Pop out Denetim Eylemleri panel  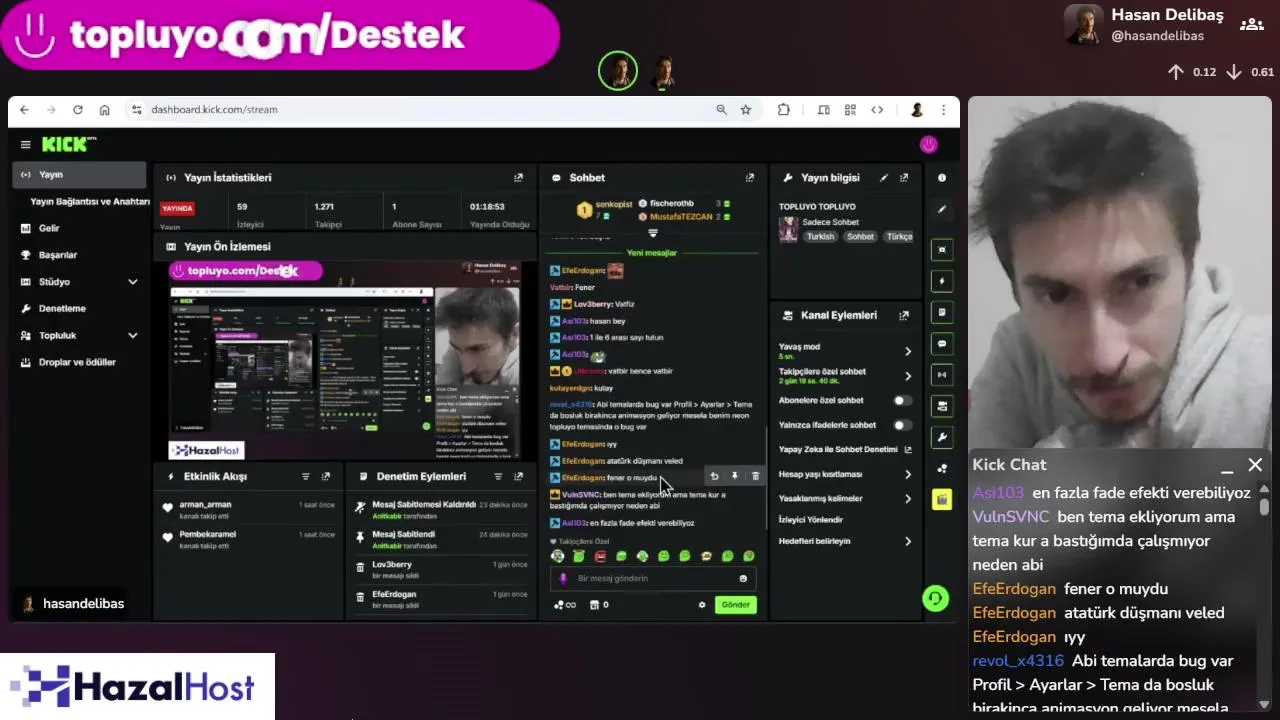click(x=518, y=477)
